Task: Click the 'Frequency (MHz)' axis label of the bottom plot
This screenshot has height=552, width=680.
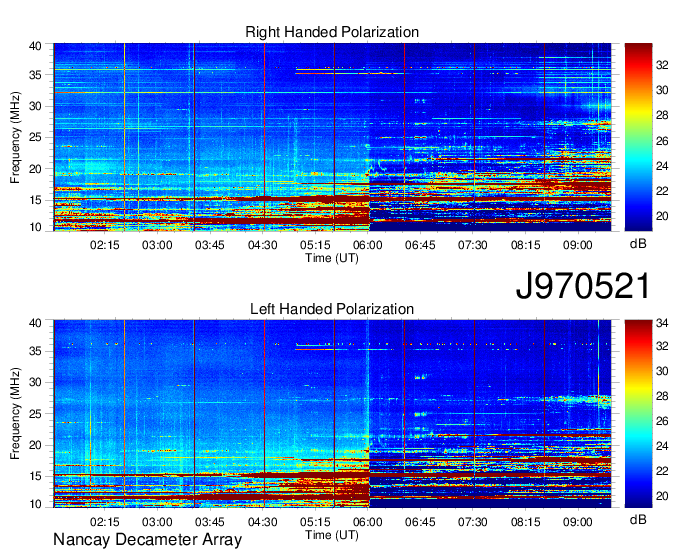Action: (x=15, y=414)
